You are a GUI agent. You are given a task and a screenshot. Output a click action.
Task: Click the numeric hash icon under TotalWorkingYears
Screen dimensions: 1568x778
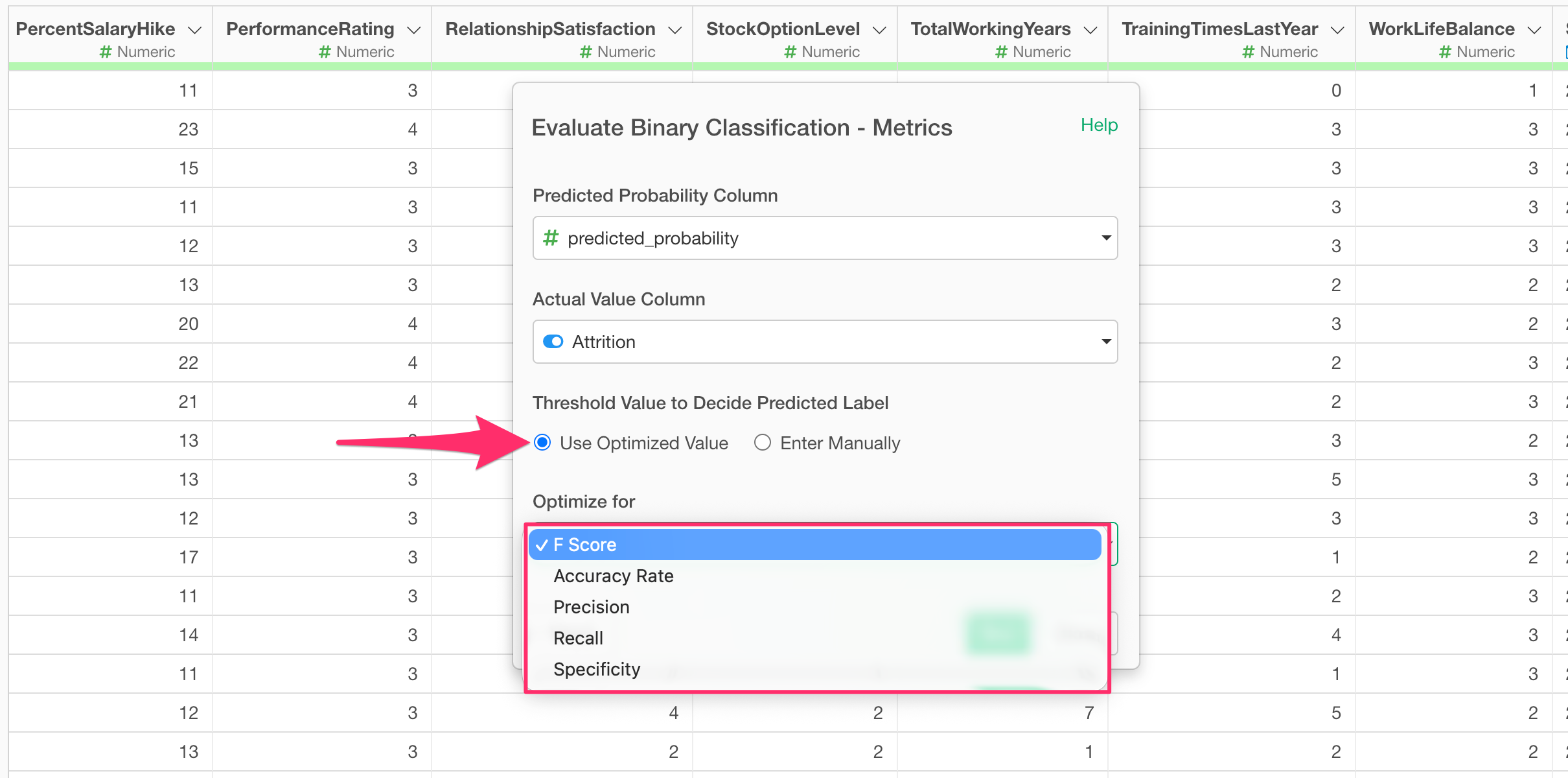[1001, 52]
